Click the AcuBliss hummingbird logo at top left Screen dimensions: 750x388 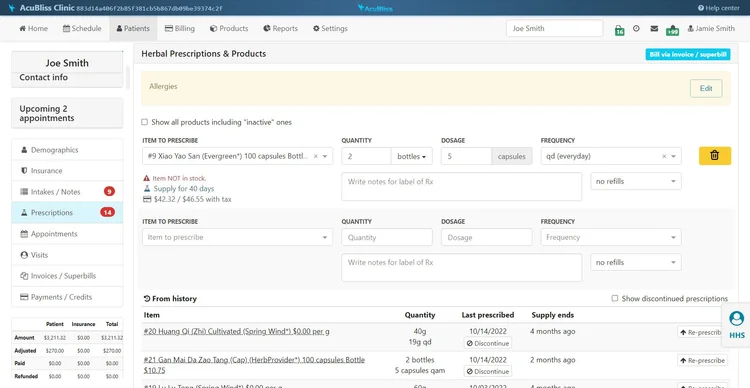pos(11,8)
